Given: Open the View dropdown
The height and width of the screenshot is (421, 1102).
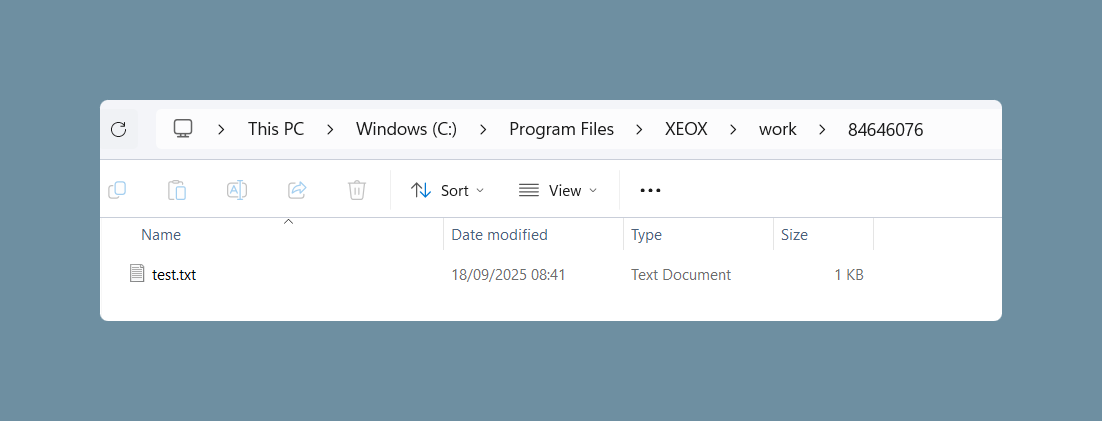Looking at the screenshot, I should [x=558, y=190].
